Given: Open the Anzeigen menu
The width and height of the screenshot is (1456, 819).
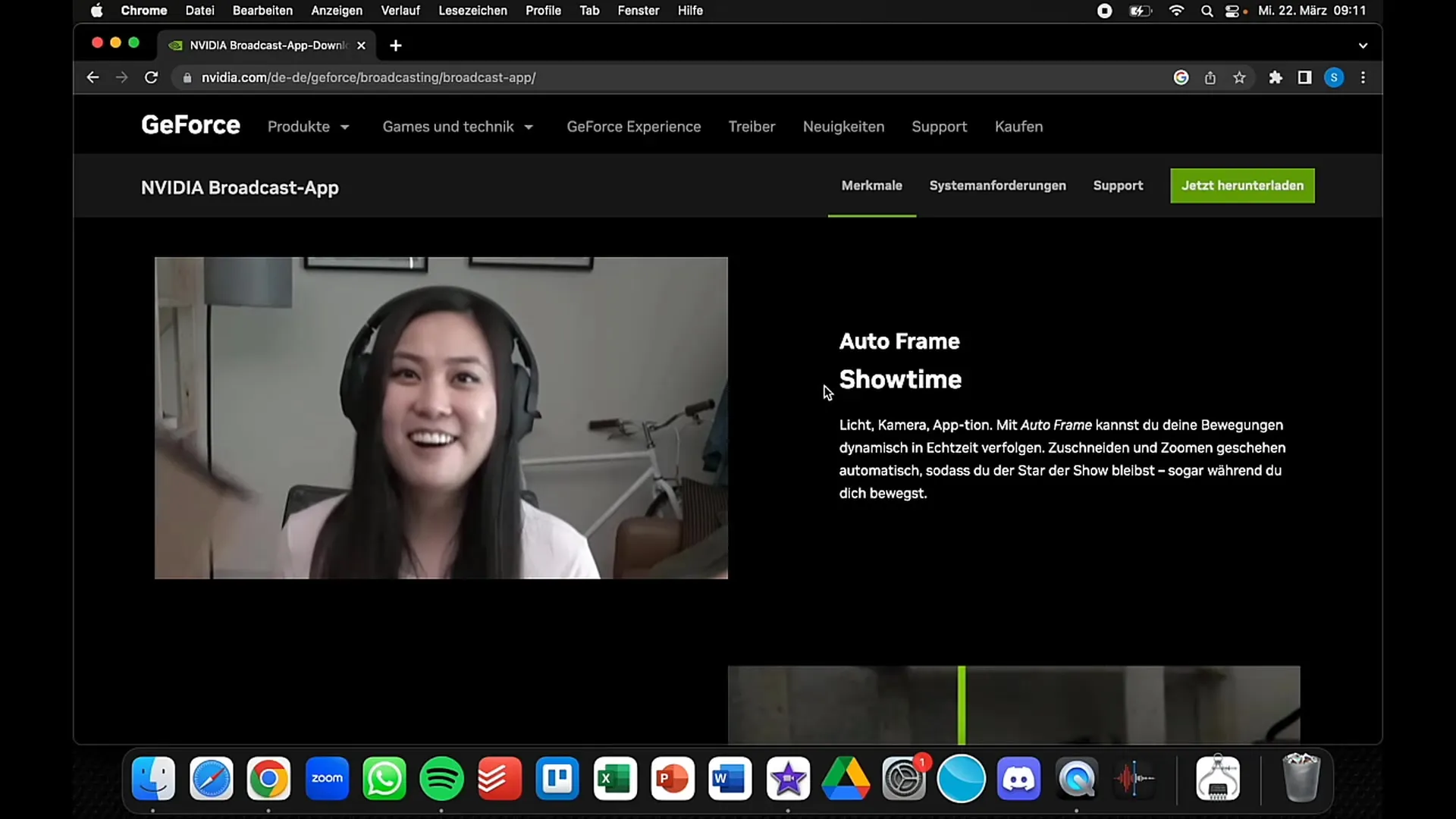Looking at the screenshot, I should point(337,11).
